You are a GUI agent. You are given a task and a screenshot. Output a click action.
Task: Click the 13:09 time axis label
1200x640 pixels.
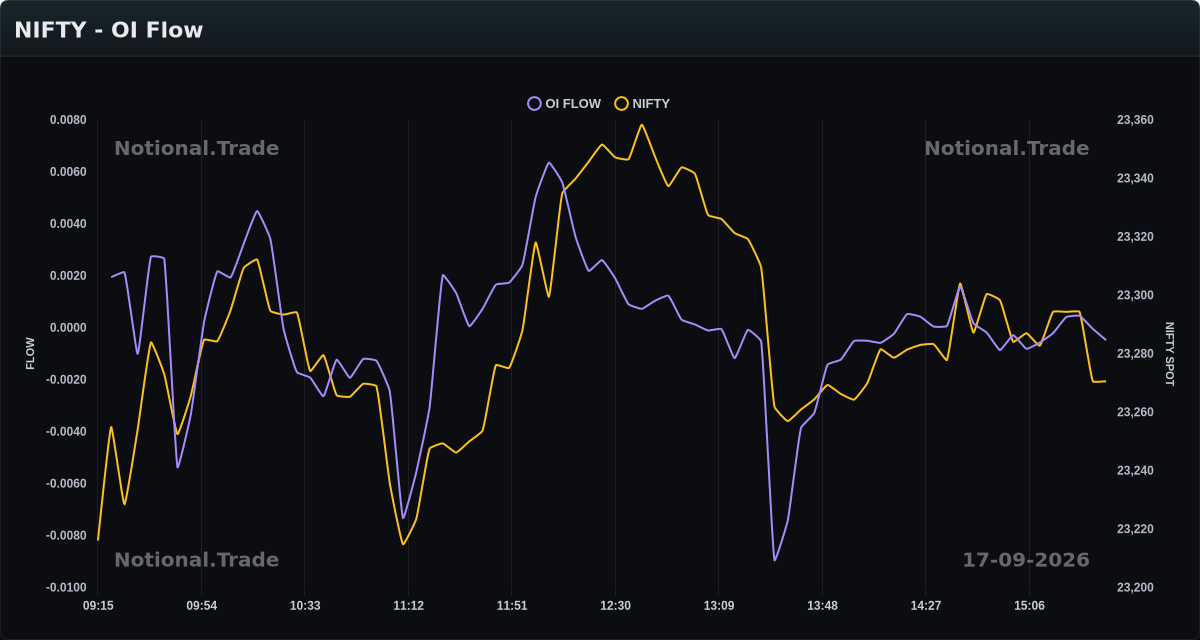click(x=719, y=606)
